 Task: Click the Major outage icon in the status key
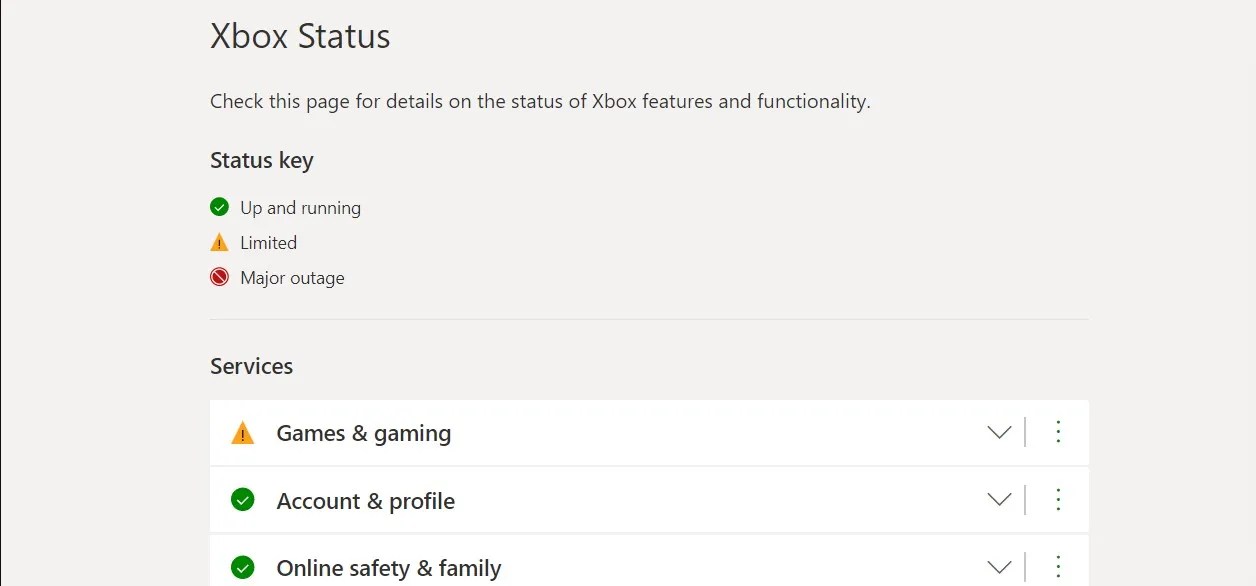coord(219,276)
